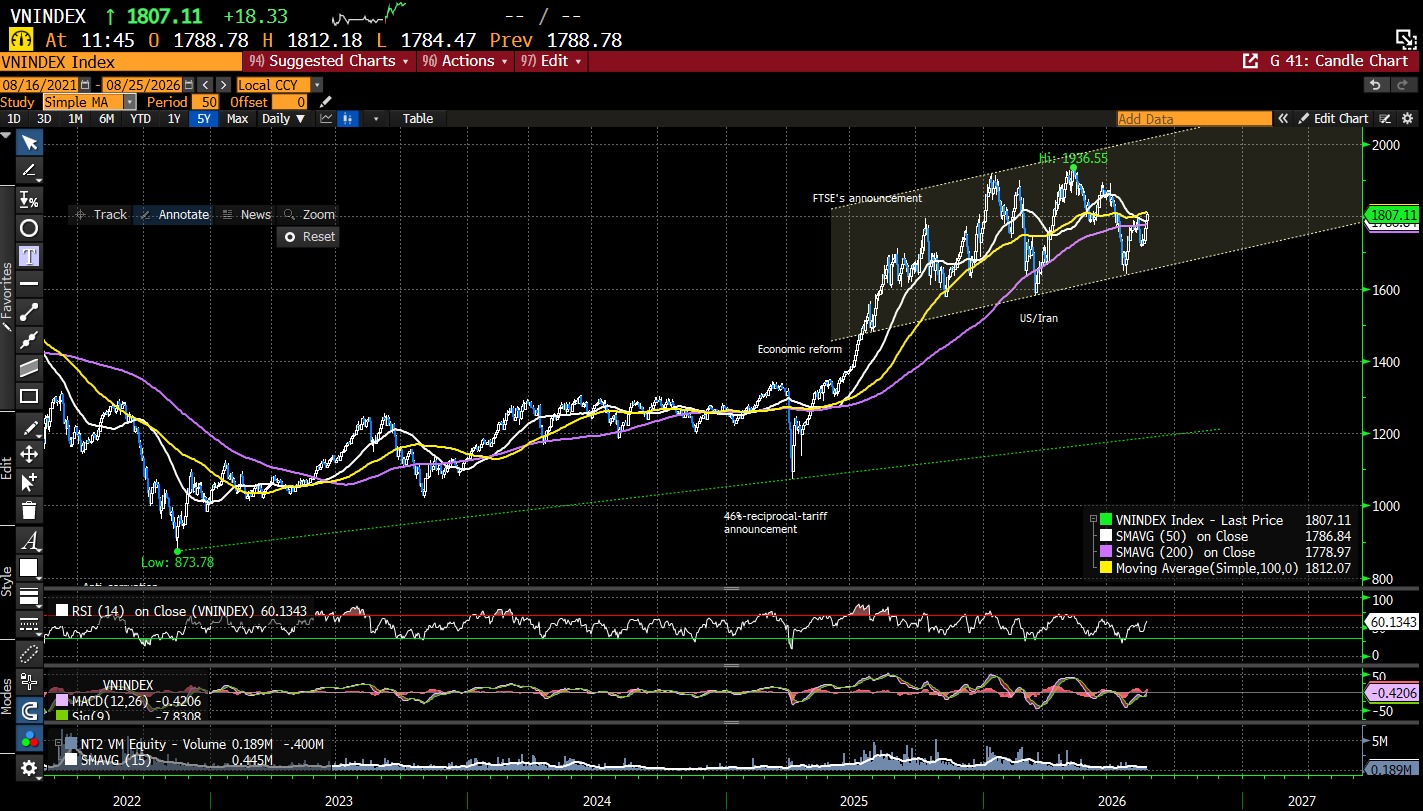Select the arrow pointer tool
This screenshot has height=811, width=1423.
29,143
